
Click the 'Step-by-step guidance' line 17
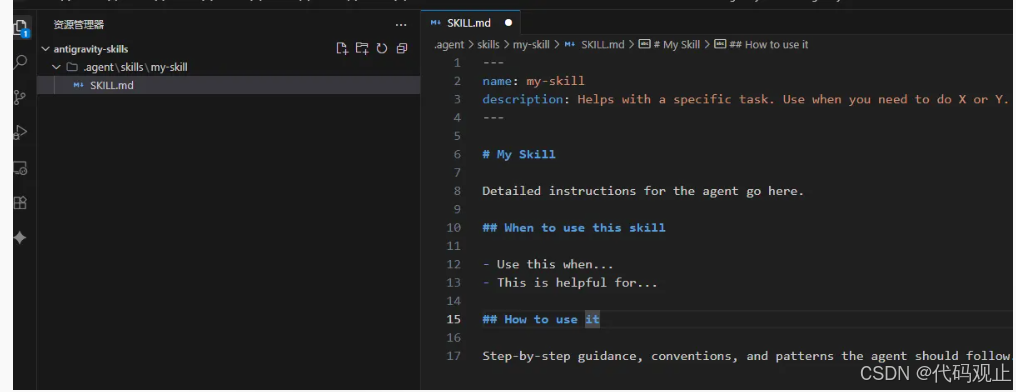coord(748,356)
